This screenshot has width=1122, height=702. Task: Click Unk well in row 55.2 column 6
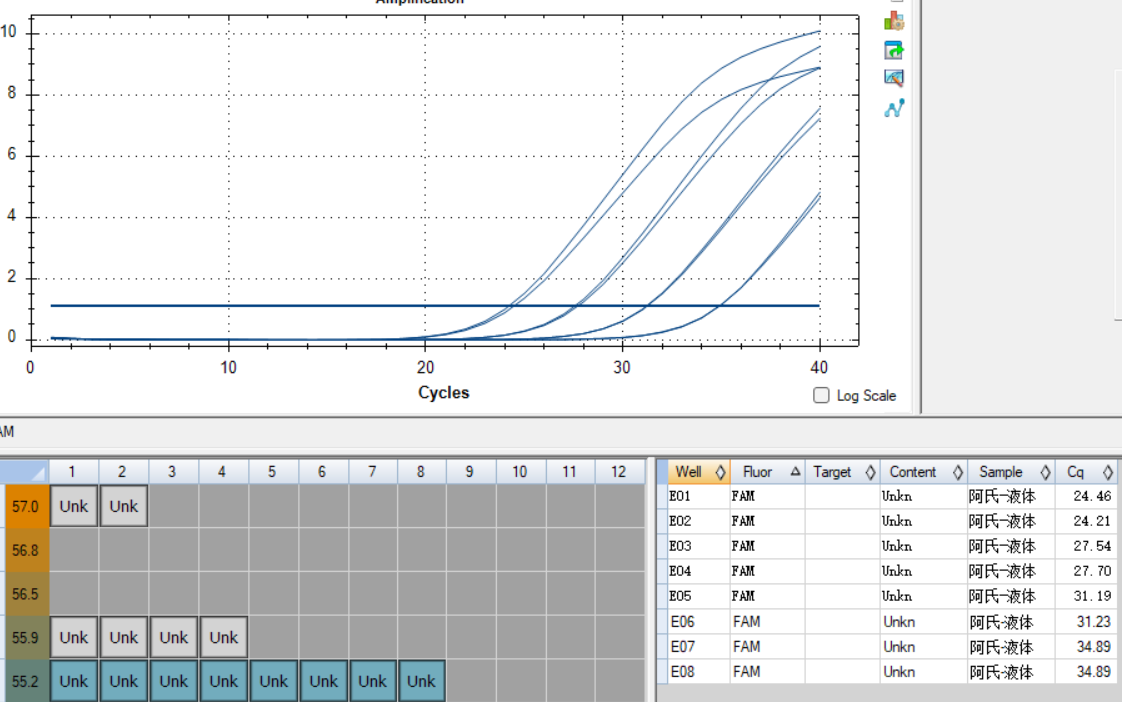point(323,681)
